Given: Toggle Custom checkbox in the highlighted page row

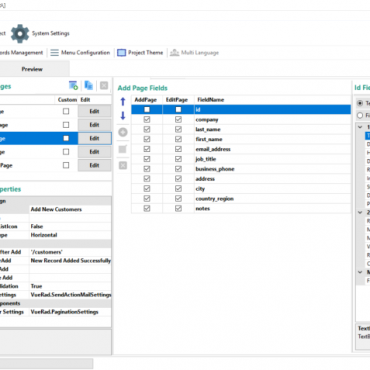Looking at the screenshot, I should tap(66, 138).
